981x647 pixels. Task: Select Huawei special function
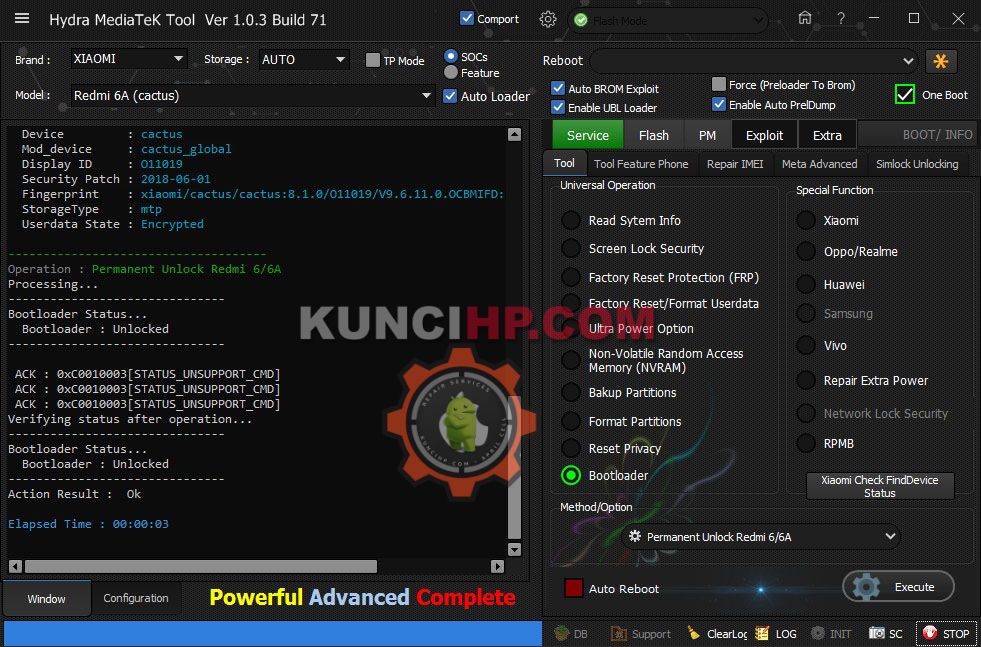[806, 284]
